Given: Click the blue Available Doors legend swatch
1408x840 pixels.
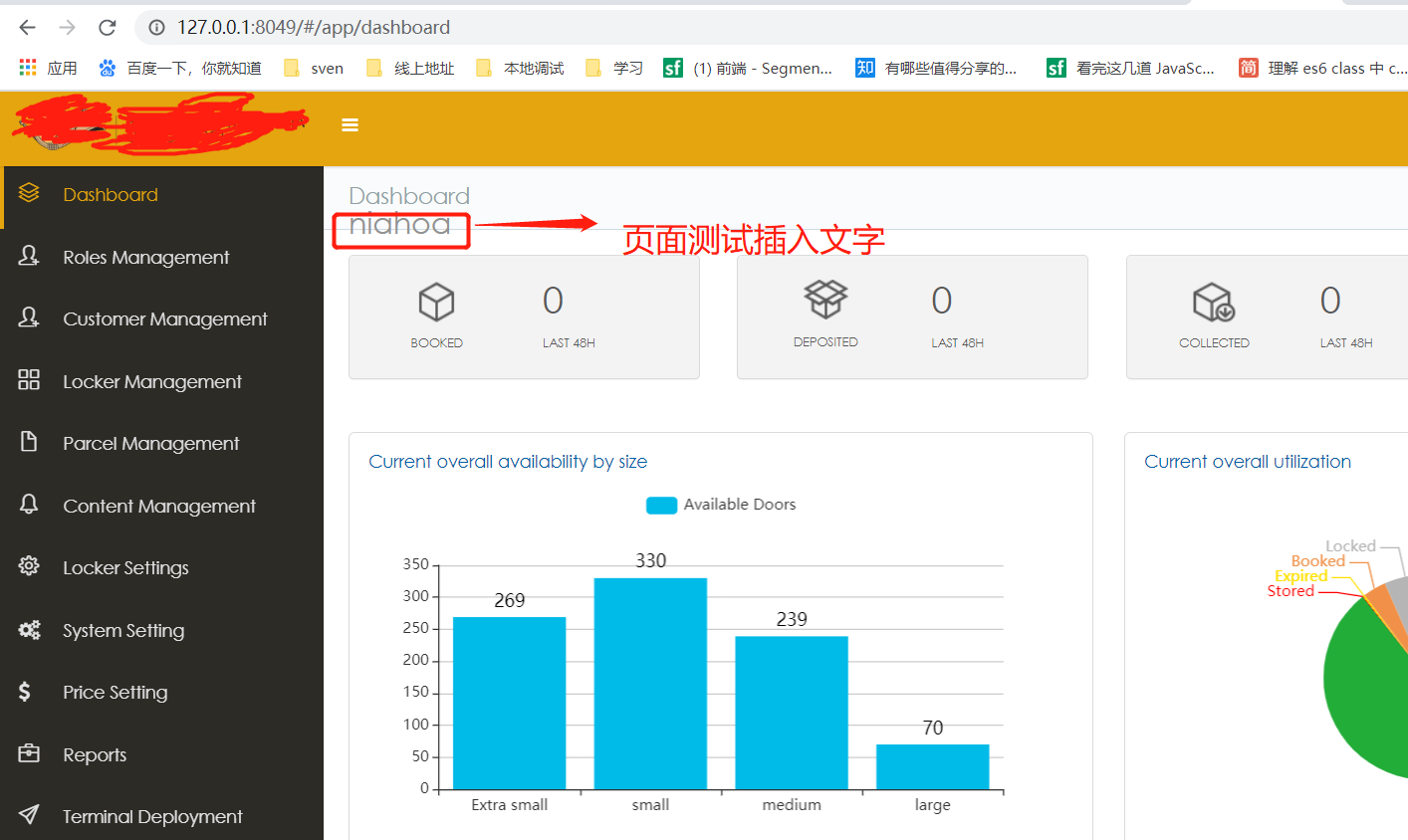Looking at the screenshot, I should tap(661, 505).
